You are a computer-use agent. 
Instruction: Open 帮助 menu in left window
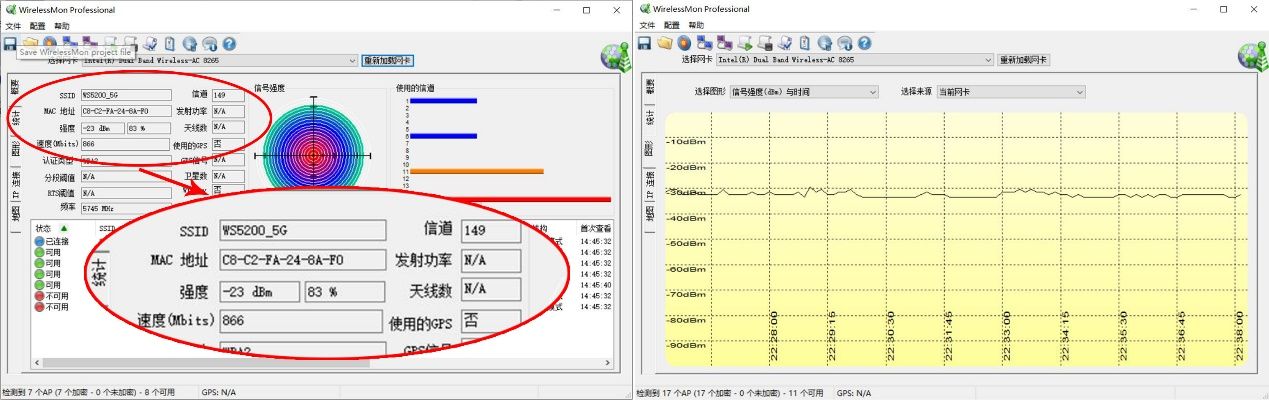click(x=62, y=25)
